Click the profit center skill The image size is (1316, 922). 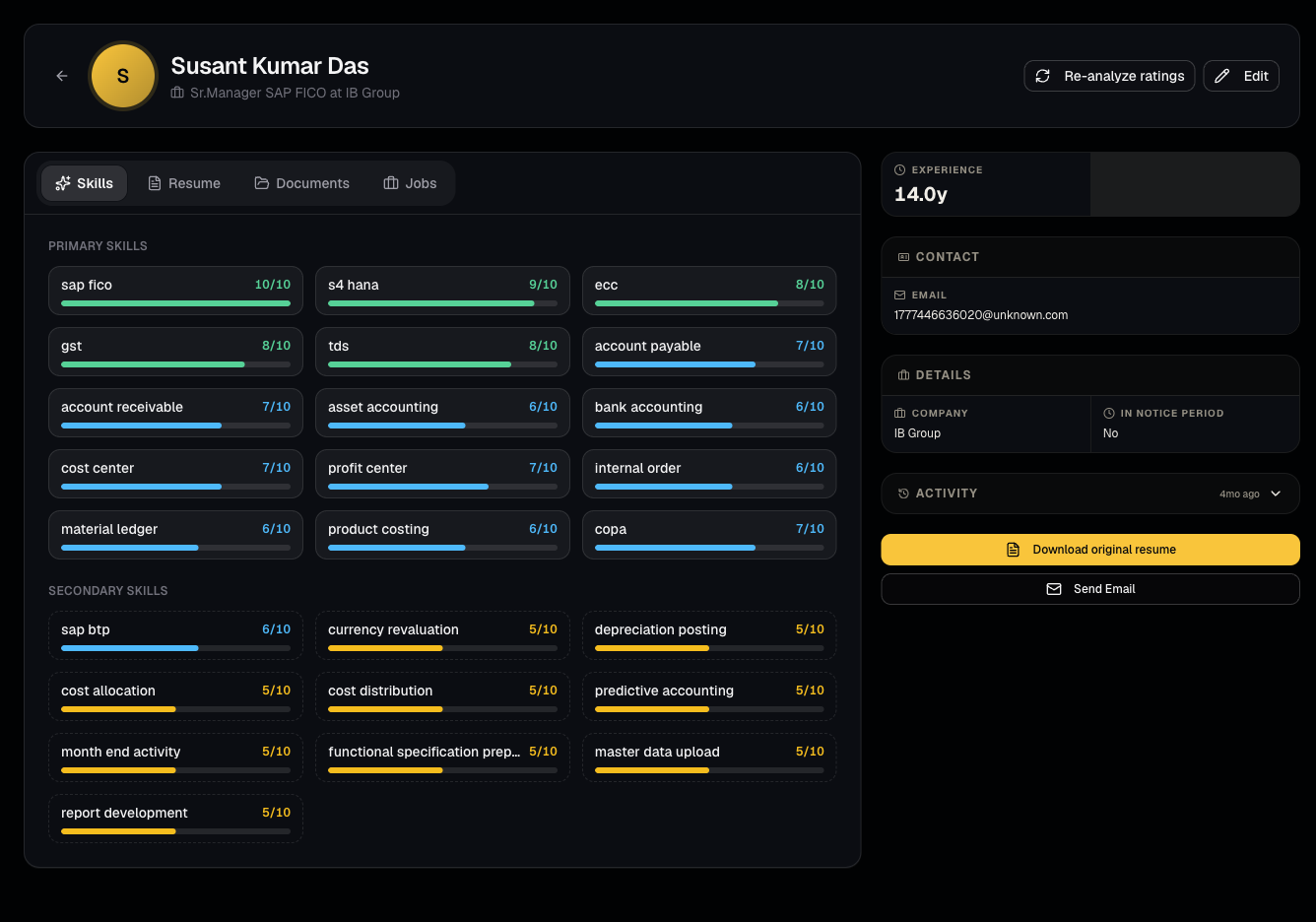442,474
